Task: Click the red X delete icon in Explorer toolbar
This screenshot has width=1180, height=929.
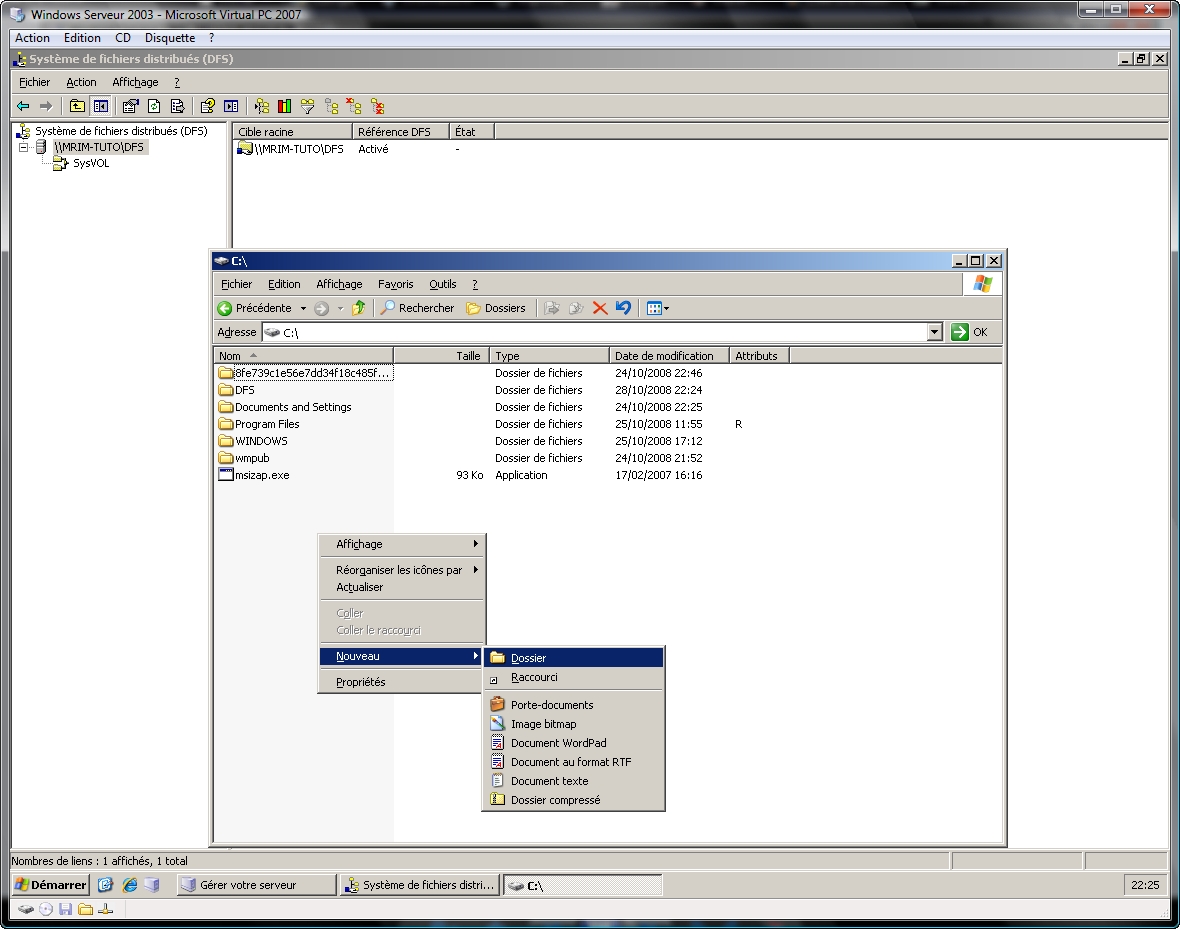Action: [600, 308]
